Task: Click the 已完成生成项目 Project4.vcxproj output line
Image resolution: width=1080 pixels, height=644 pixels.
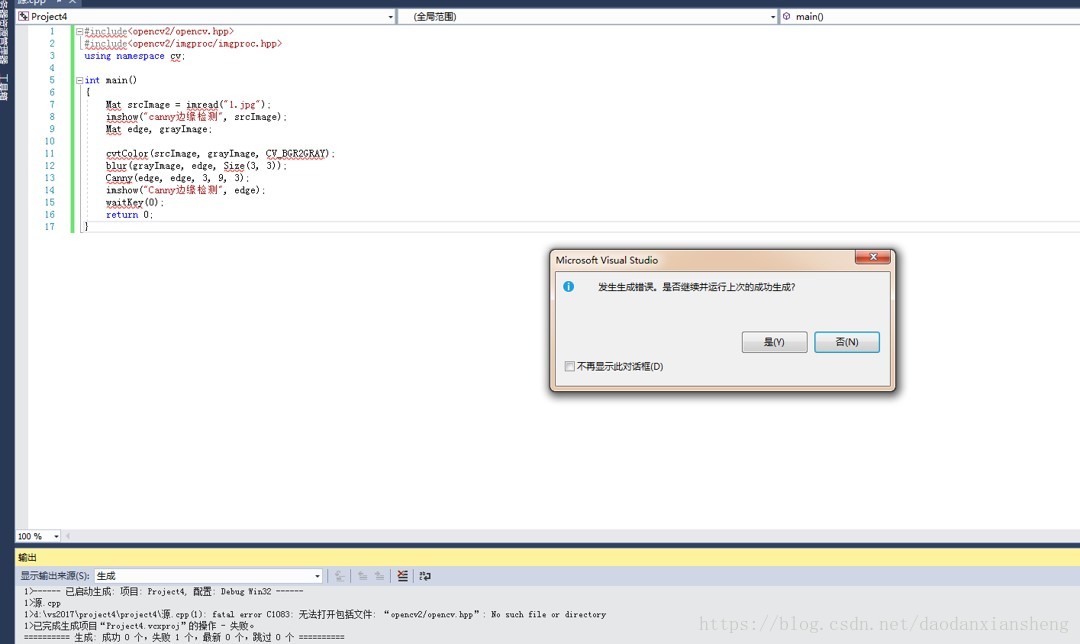Action: tap(139, 626)
